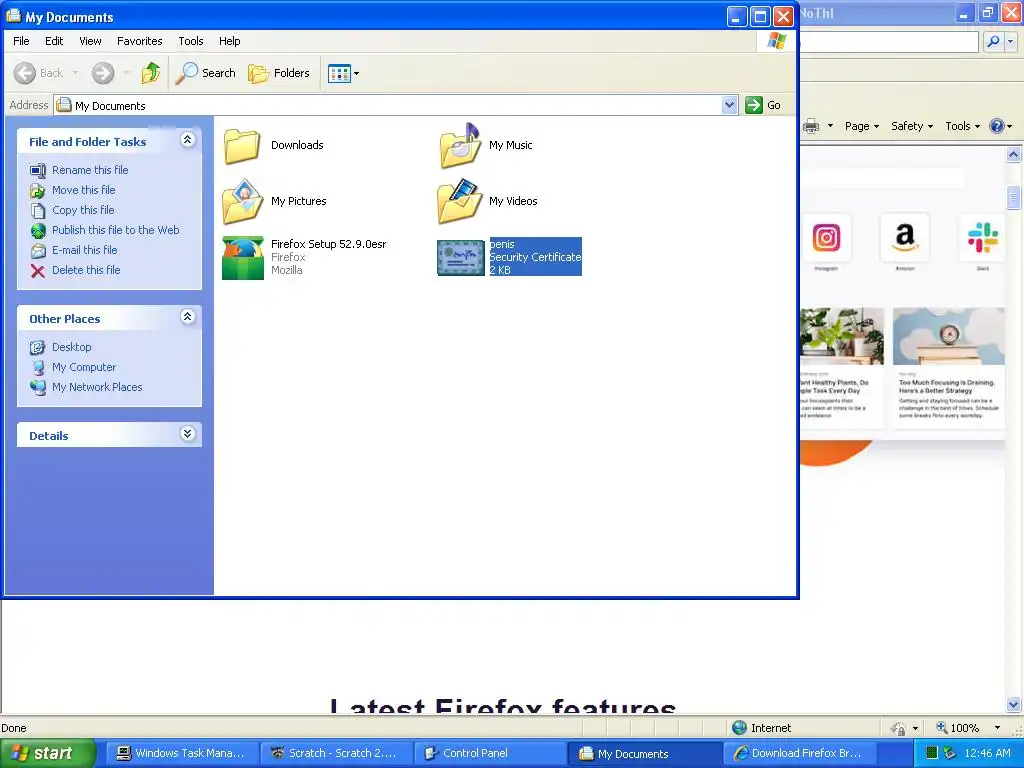The width and height of the screenshot is (1024, 768).
Task: Open the Back button history dropdown
Action: (x=76, y=73)
